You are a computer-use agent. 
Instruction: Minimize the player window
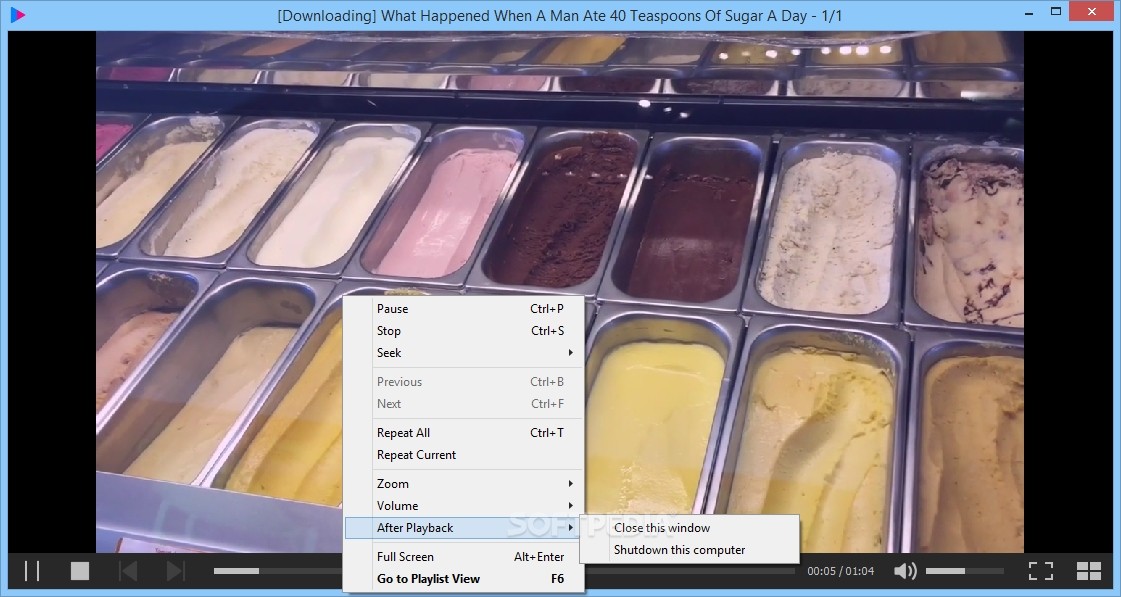point(1029,13)
